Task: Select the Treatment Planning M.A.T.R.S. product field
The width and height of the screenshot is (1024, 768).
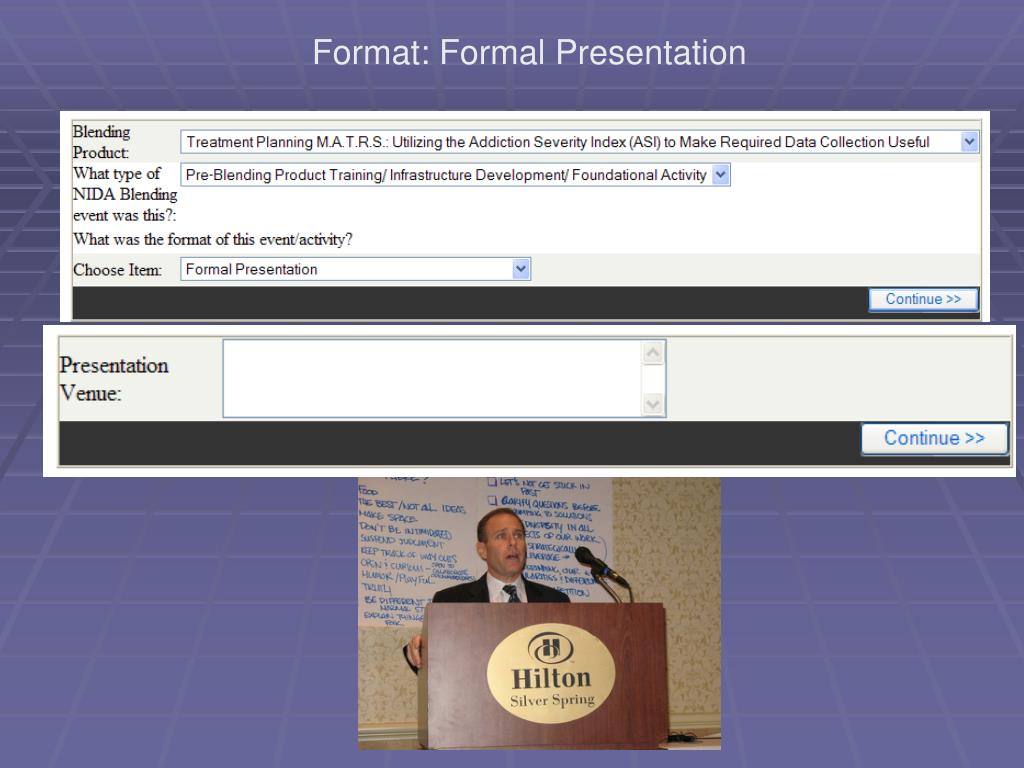Action: [x=579, y=142]
